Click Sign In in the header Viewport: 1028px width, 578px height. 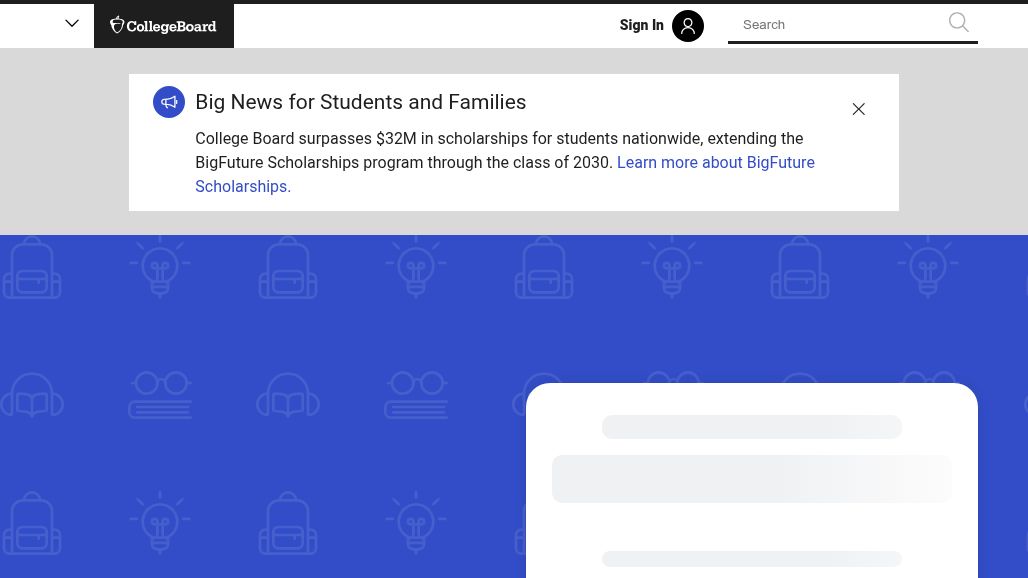(x=641, y=26)
